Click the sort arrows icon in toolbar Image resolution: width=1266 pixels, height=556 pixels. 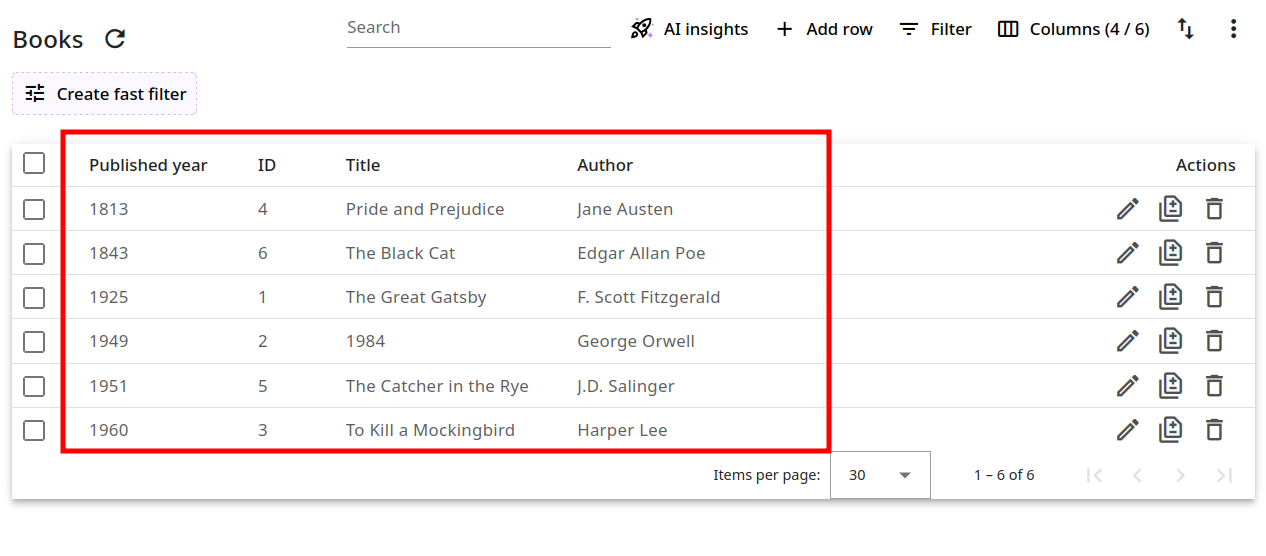tap(1185, 29)
